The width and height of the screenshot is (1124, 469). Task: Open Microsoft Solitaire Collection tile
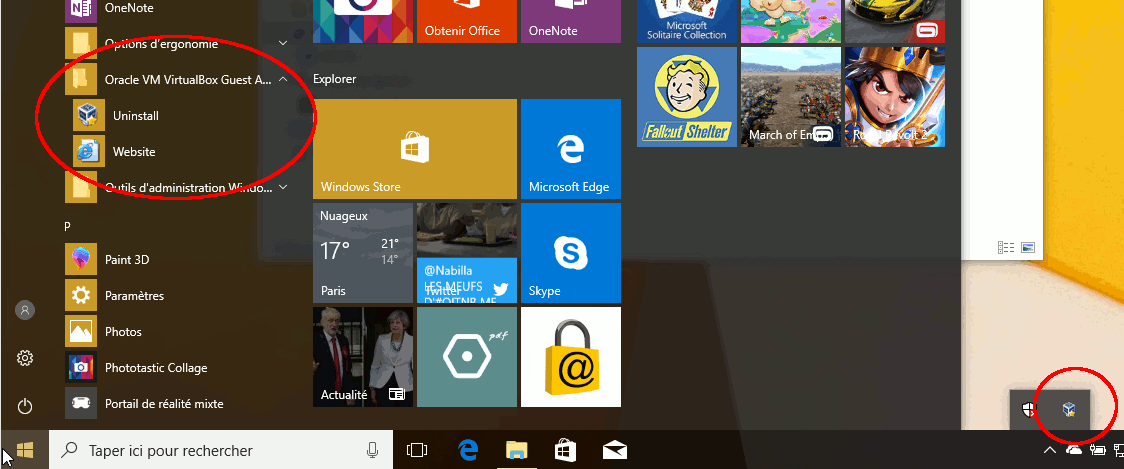(687, 21)
